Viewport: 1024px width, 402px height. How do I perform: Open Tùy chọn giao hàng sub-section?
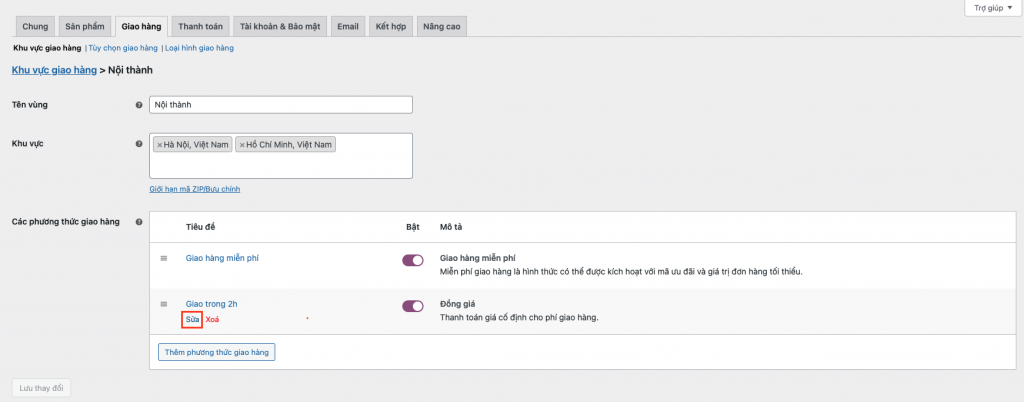122,47
